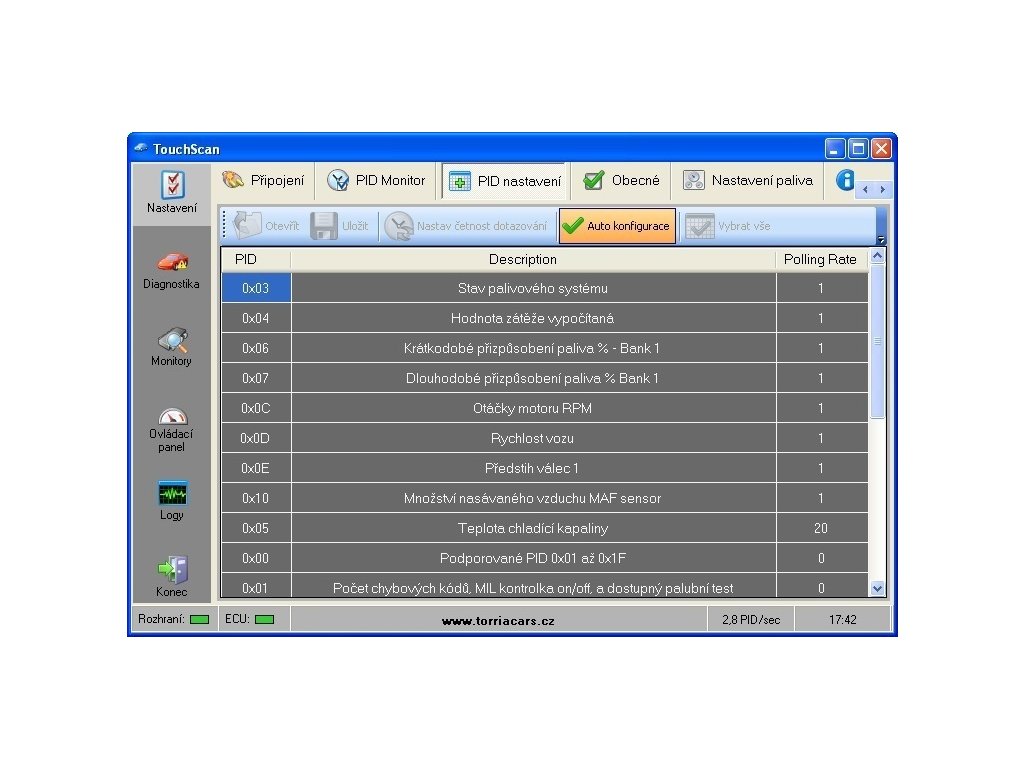
Task: Click the Otevřít toolbar item
Action: 266,226
